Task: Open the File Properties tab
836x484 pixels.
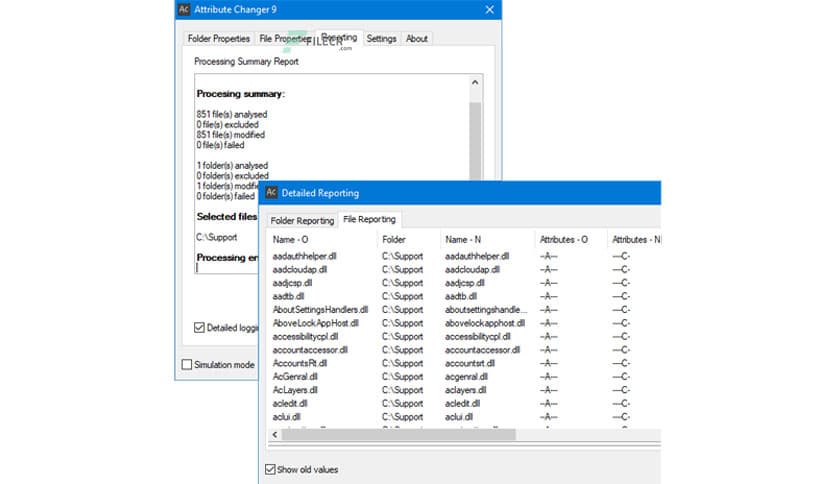Action: click(285, 38)
